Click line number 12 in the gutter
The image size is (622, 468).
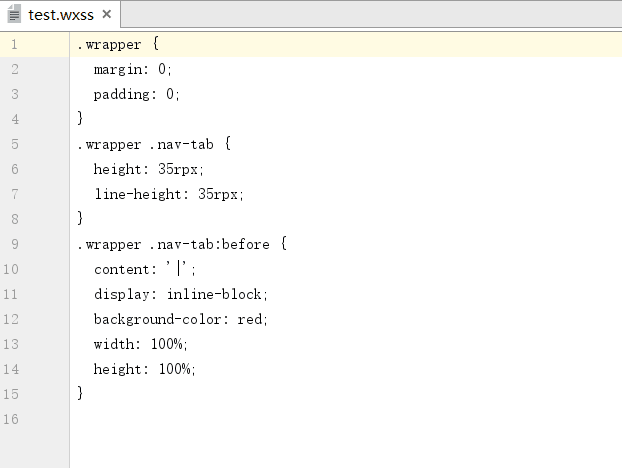(12, 319)
